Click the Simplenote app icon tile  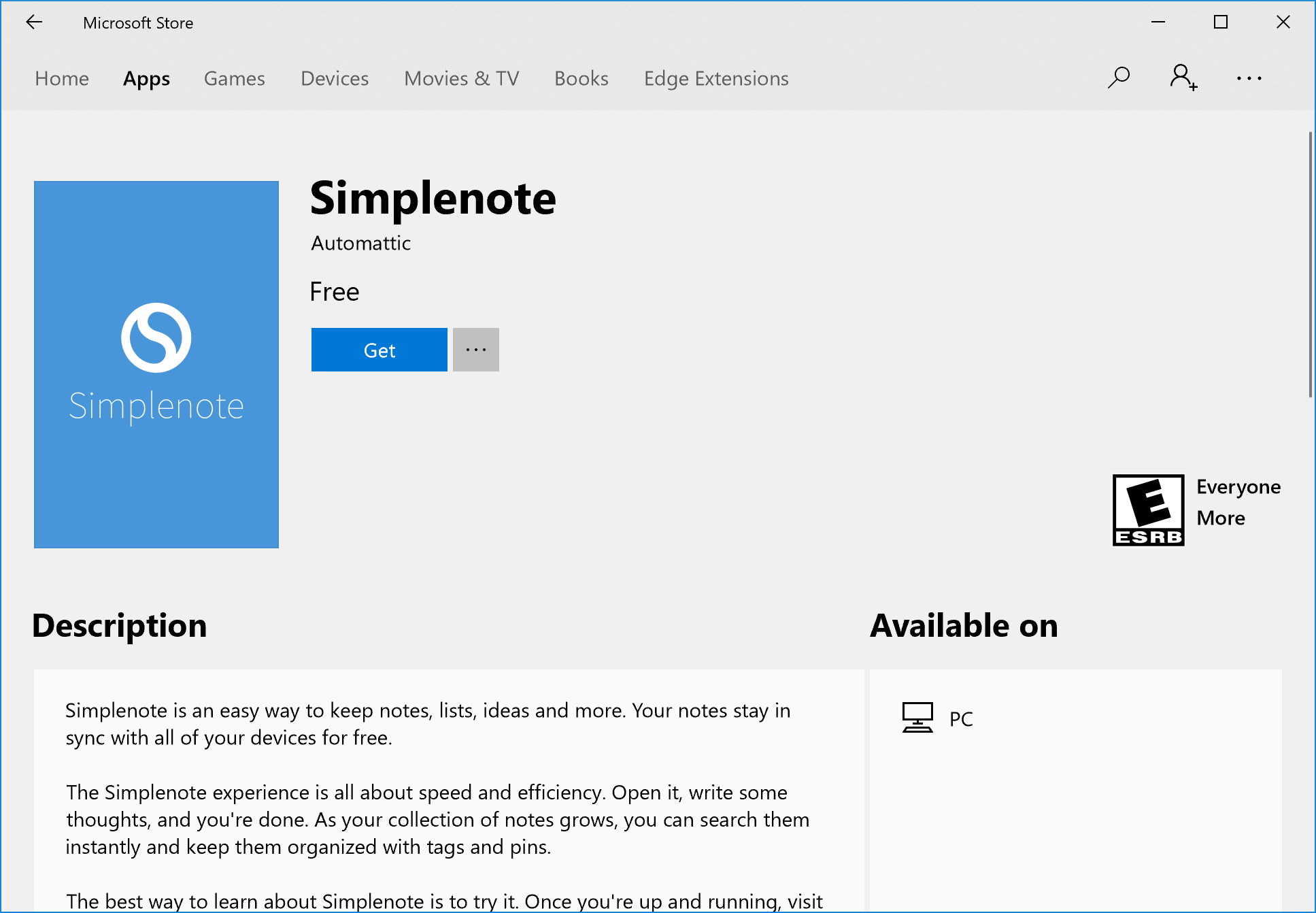(156, 364)
